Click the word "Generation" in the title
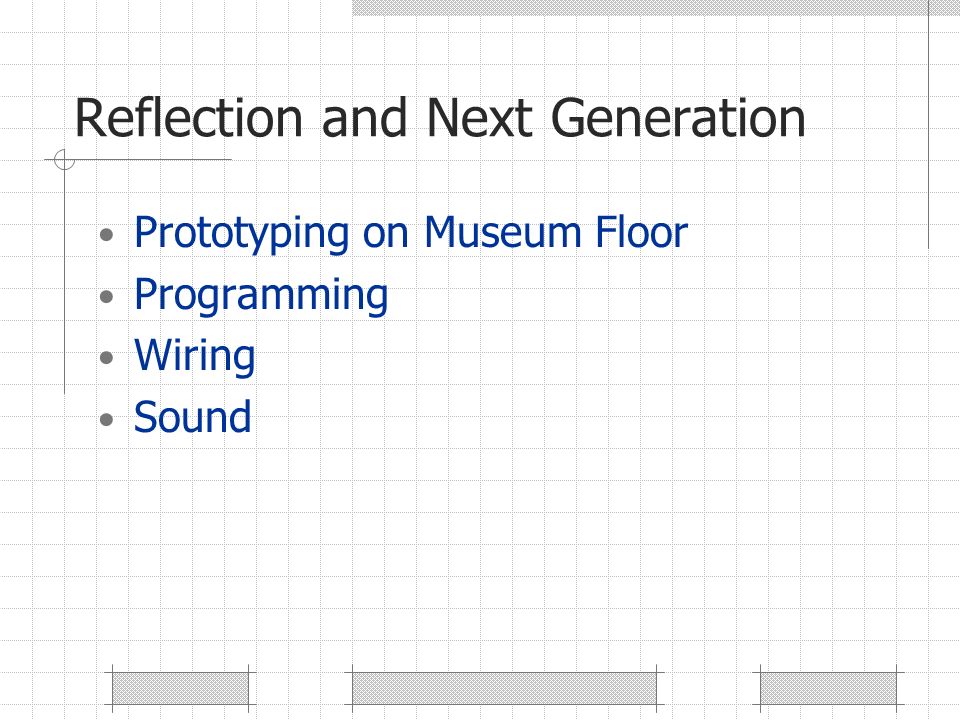960x720 pixels. (678, 118)
